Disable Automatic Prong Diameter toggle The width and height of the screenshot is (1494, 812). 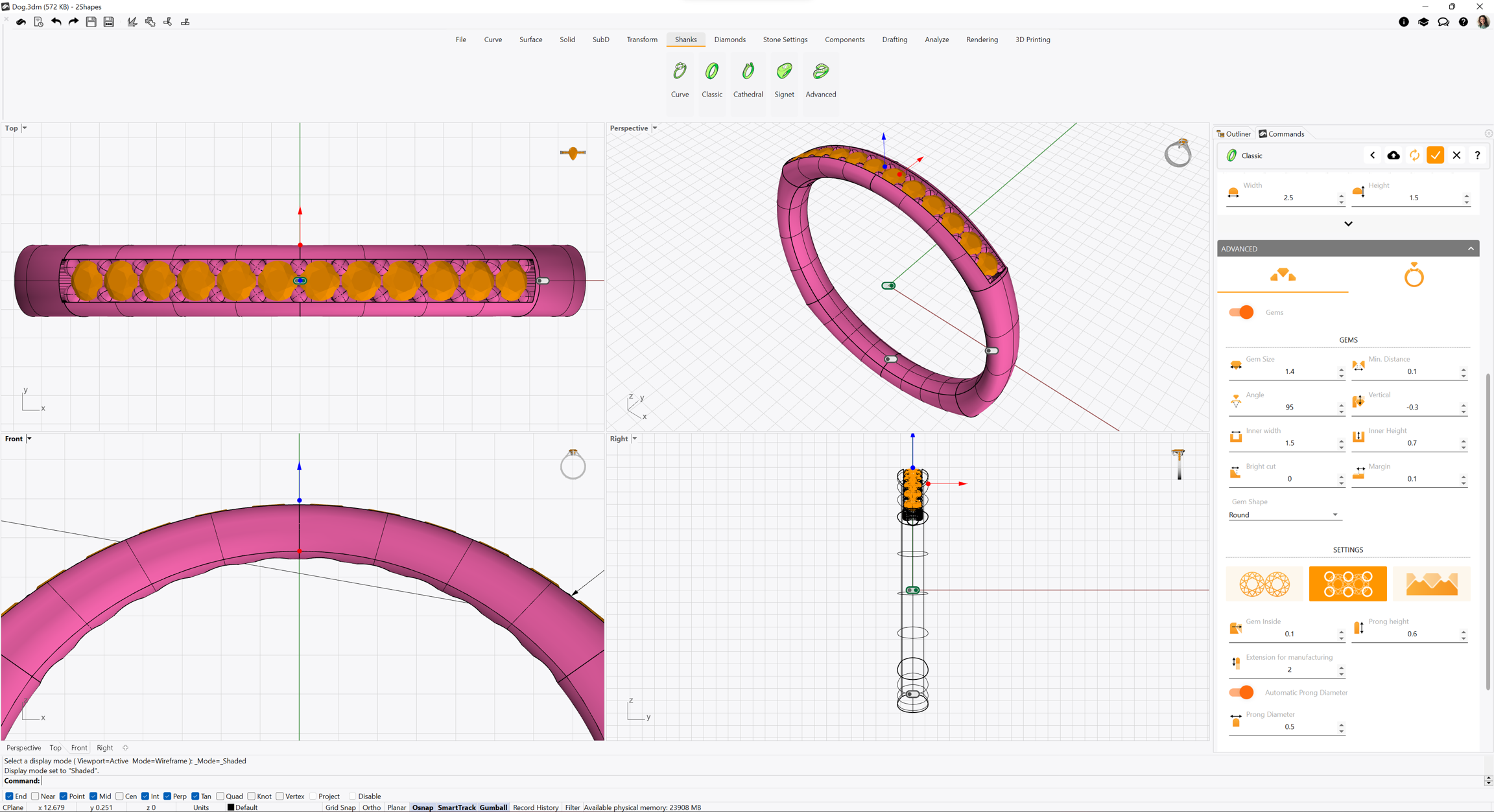pyautogui.click(x=1241, y=693)
